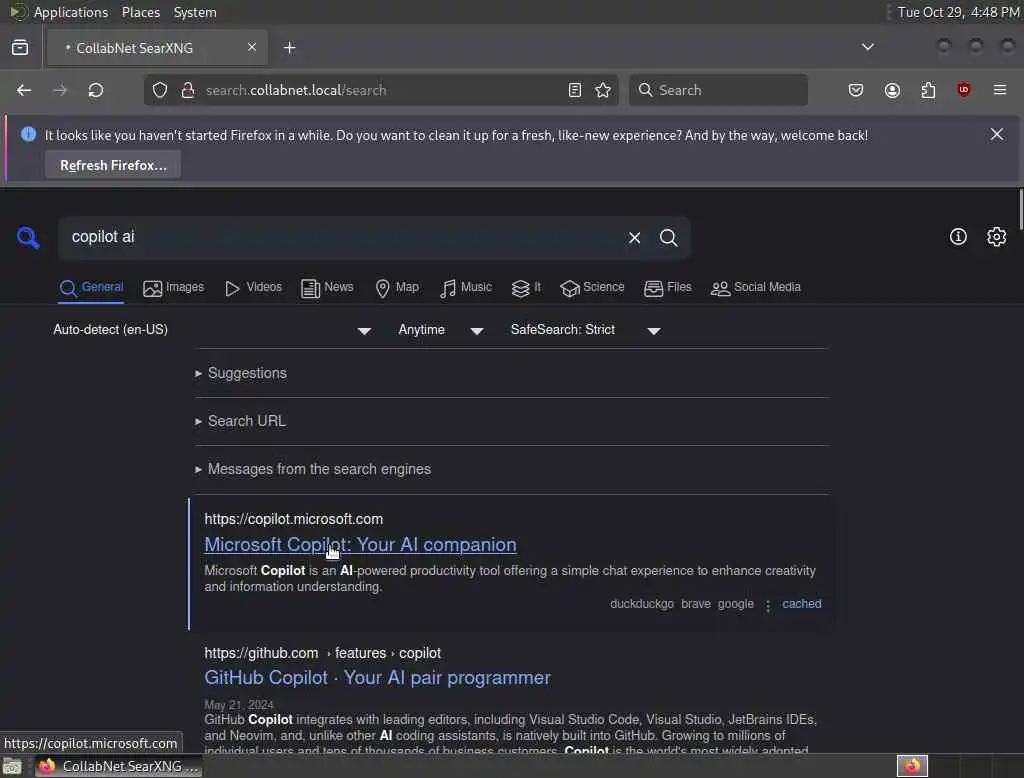Bookmark this page with star icon
1024x778 pixels.
[x=603, y=90]
